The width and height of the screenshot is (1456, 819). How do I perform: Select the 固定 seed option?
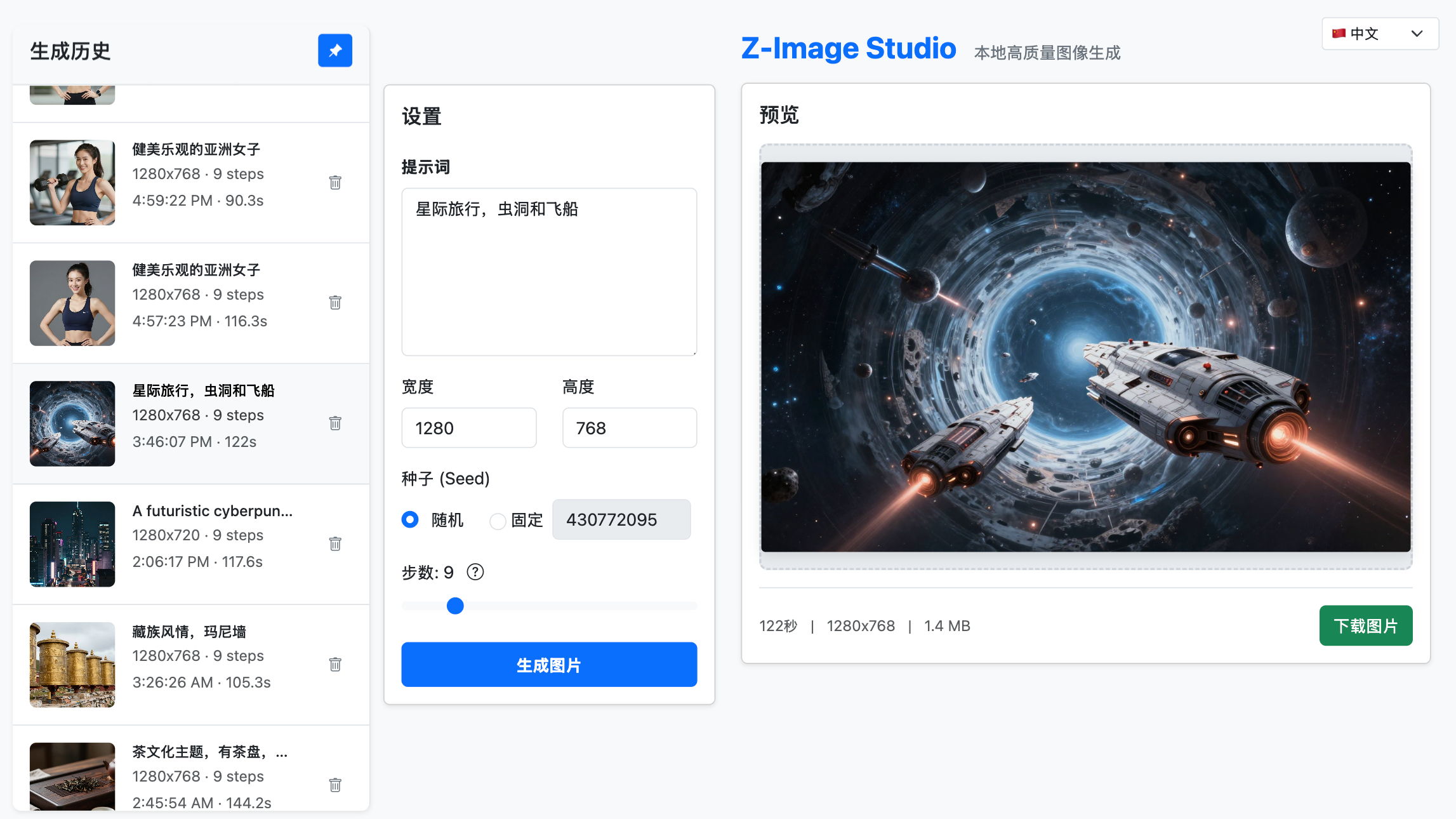498,521
